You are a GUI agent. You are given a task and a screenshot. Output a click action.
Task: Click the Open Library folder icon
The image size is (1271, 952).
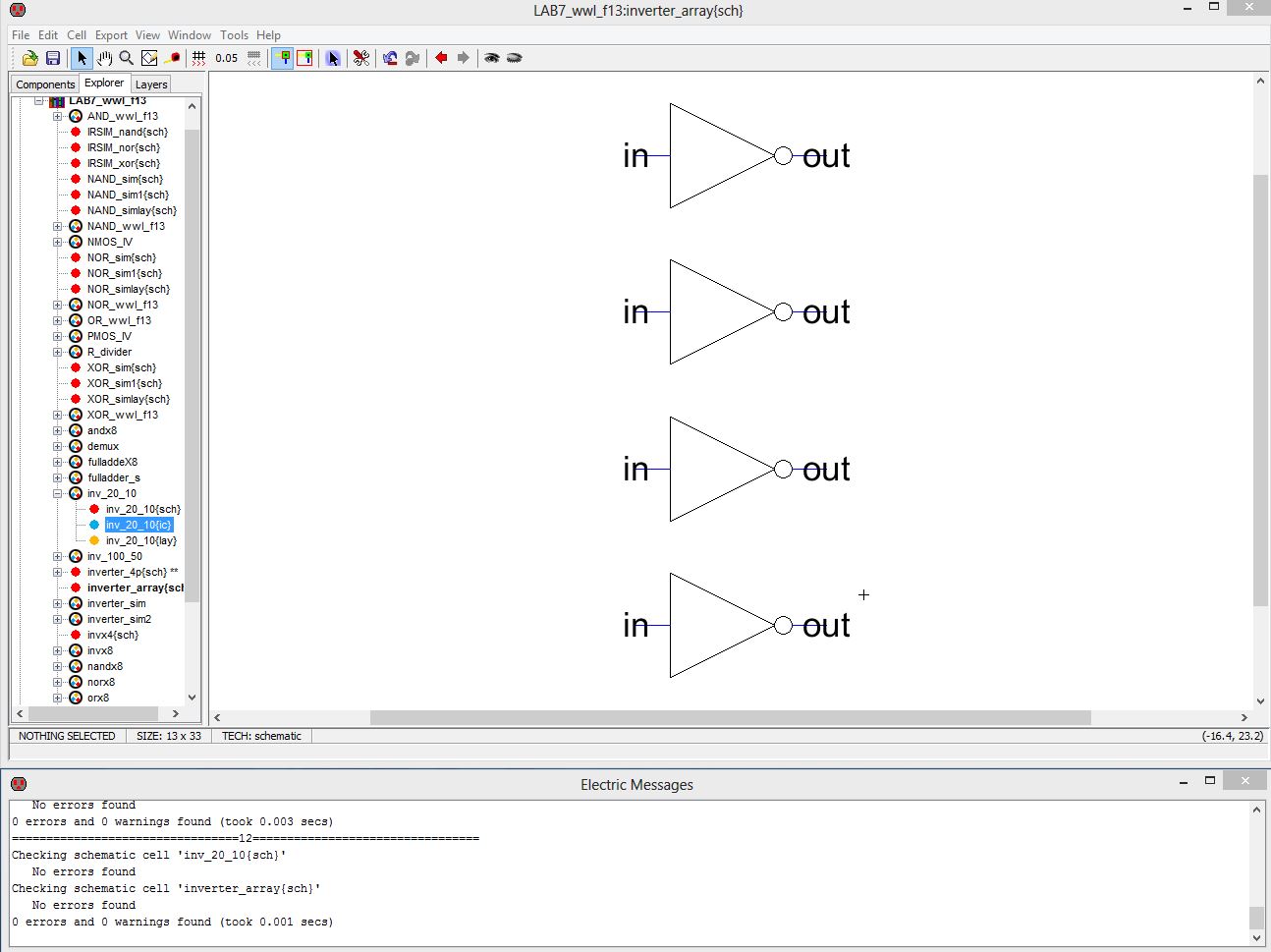tap(29, 58)
